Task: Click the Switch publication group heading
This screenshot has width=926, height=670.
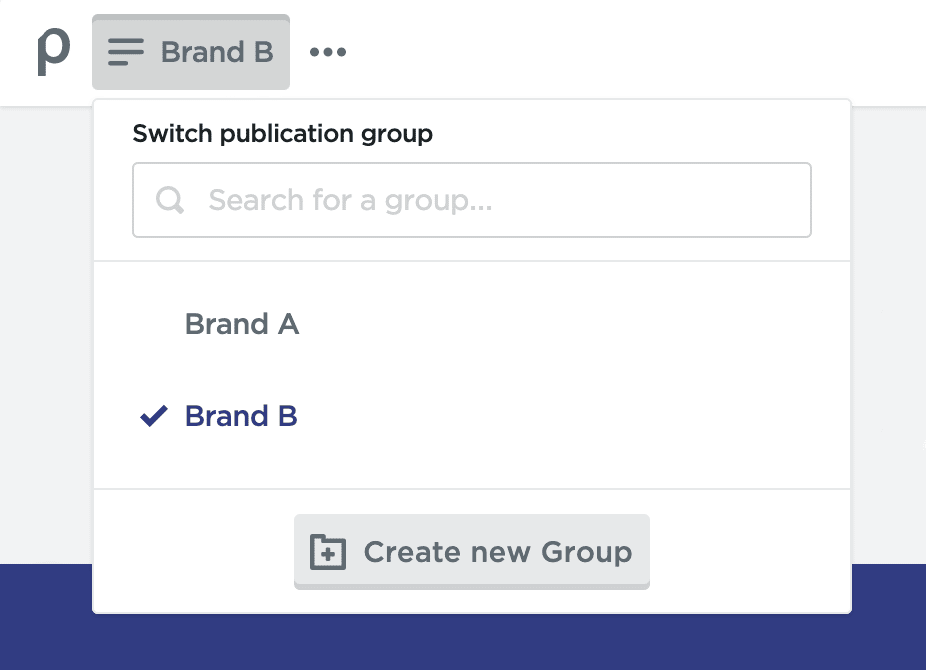Action: pos(282,133)
